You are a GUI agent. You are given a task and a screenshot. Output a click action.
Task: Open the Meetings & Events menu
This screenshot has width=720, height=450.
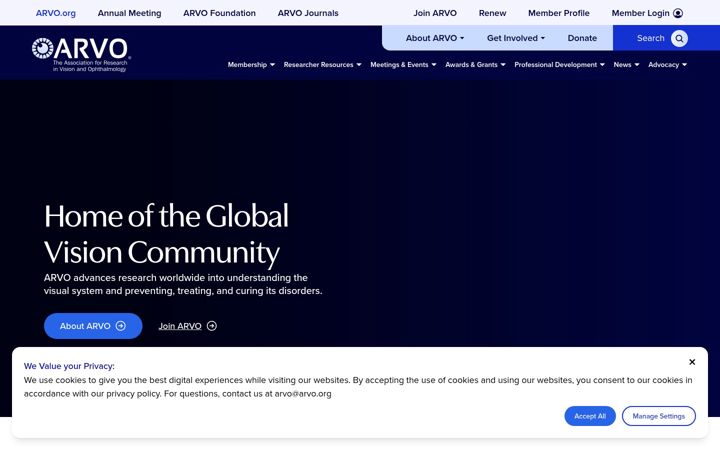(x=403, y=65)
